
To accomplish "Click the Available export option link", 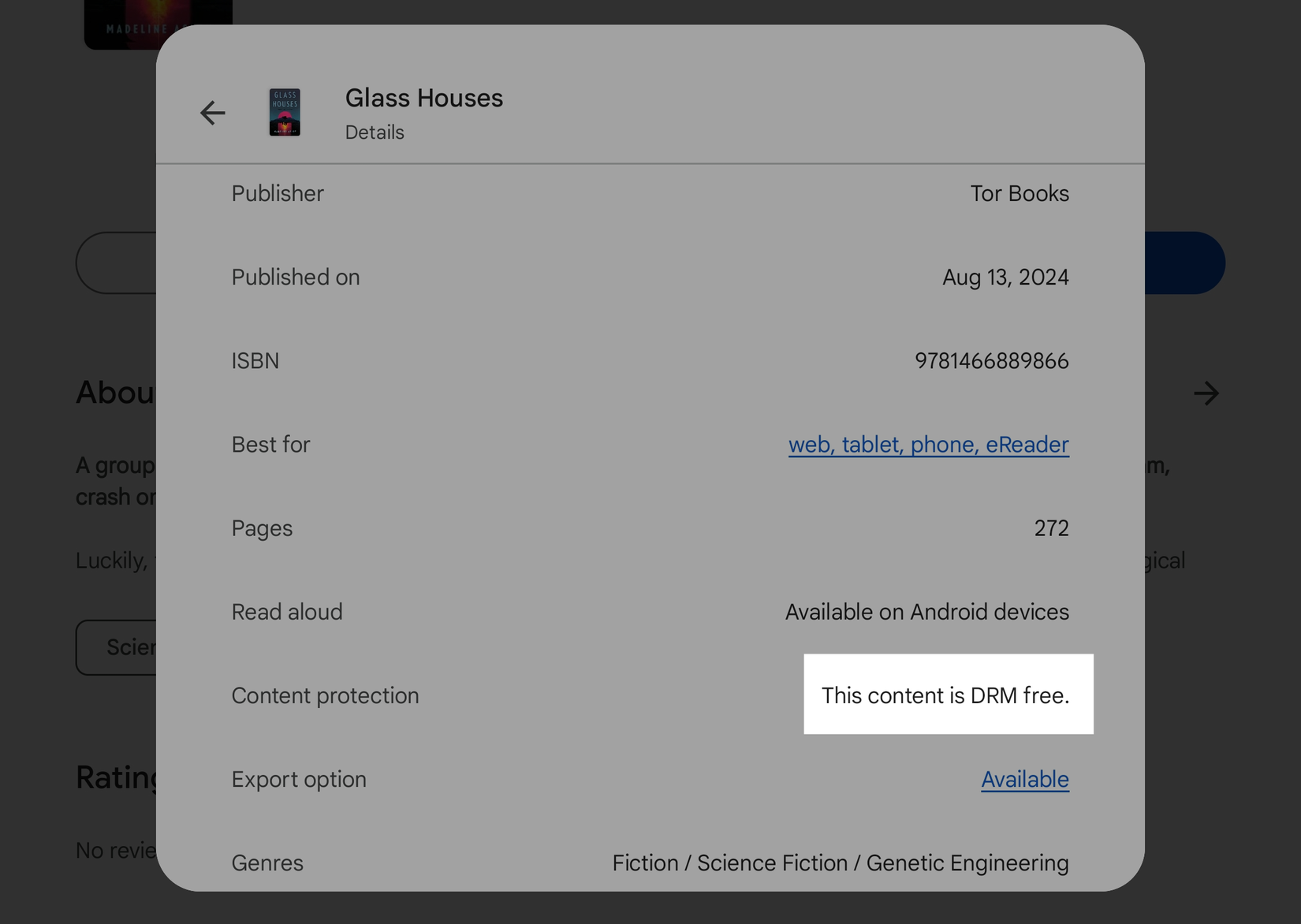I will pos(1024,780).
